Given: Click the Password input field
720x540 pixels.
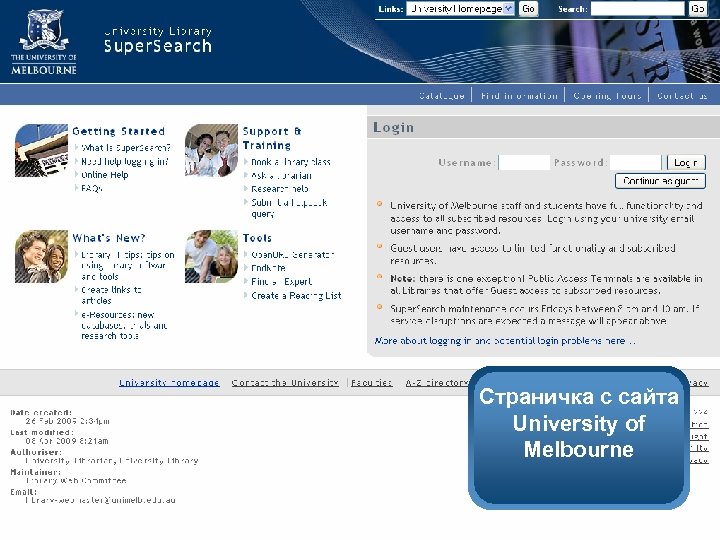Looking at the screenshot, I should tap(636, 163).
